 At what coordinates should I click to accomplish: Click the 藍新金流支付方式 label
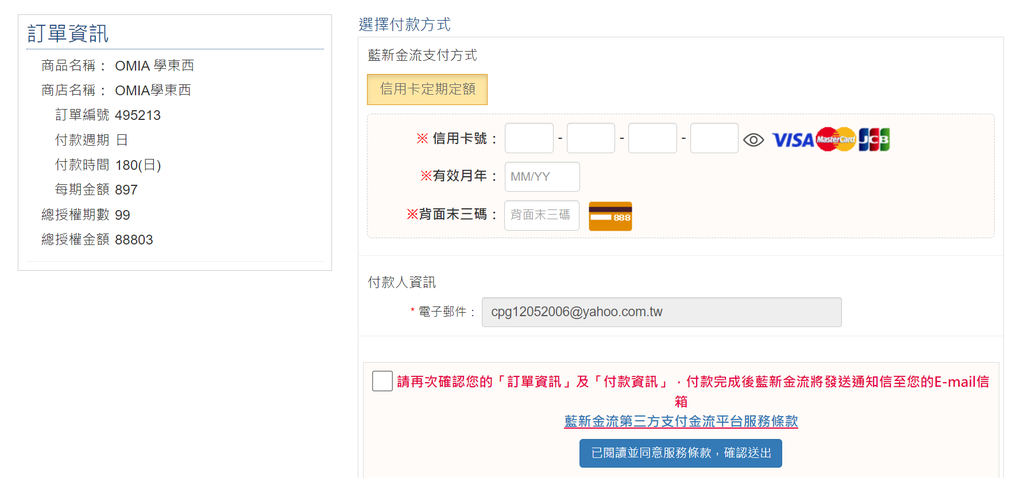tap(423, 56)
